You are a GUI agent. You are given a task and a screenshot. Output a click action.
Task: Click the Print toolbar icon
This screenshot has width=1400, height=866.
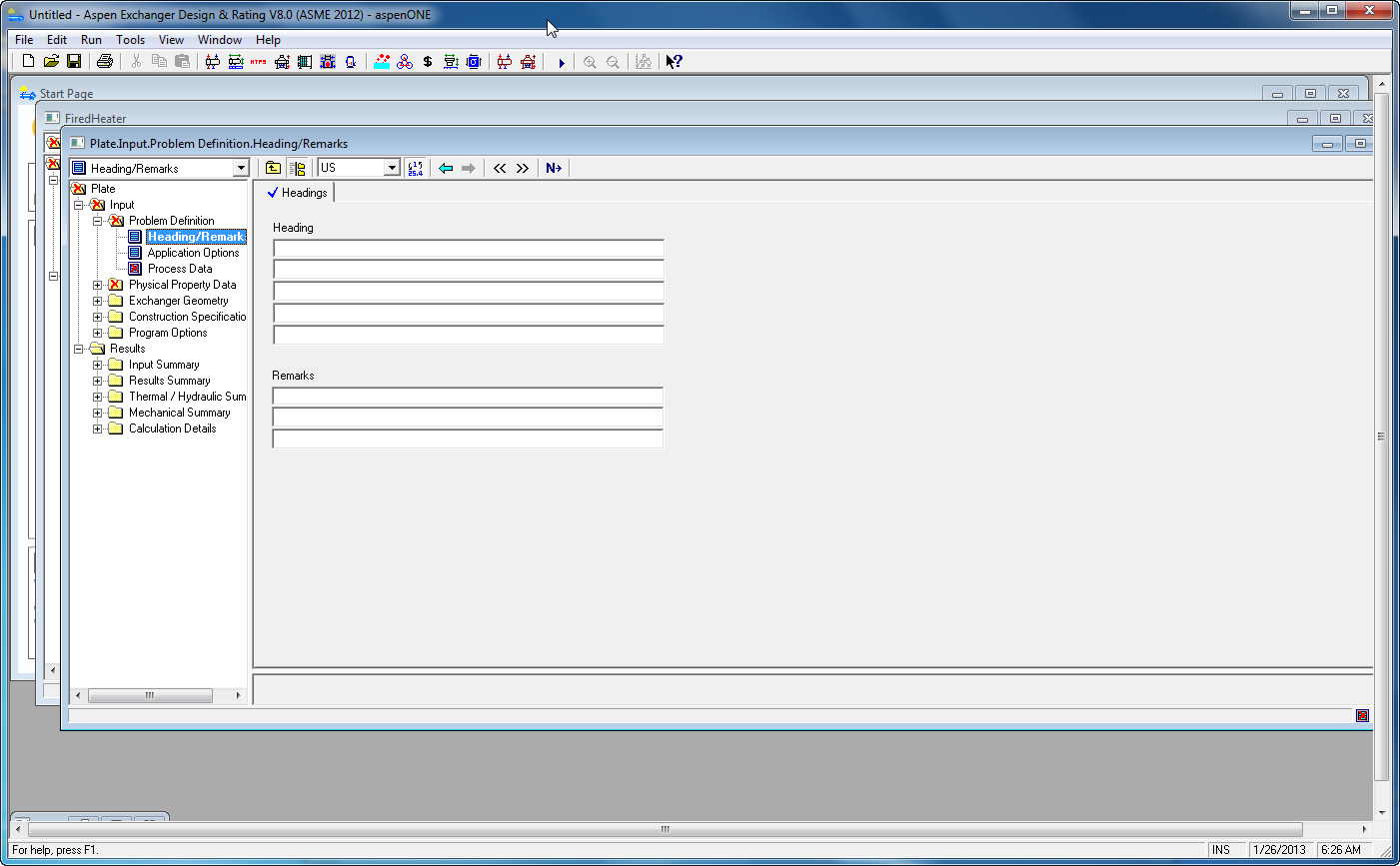coord(104,61)
